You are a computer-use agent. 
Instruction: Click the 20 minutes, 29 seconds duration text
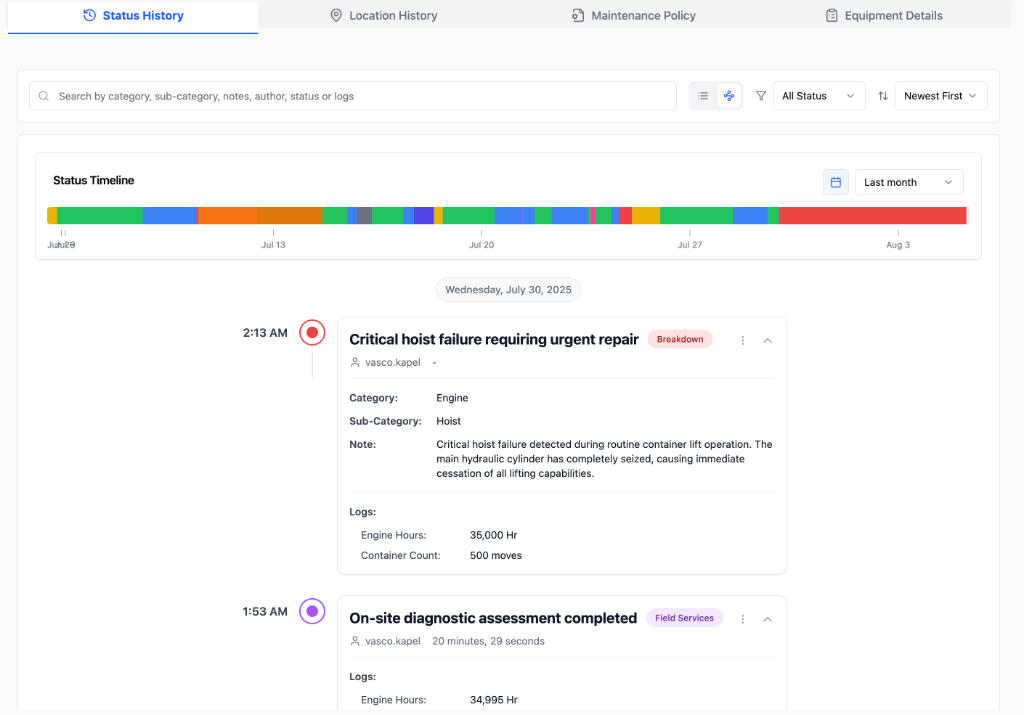(x=488, y=641)
